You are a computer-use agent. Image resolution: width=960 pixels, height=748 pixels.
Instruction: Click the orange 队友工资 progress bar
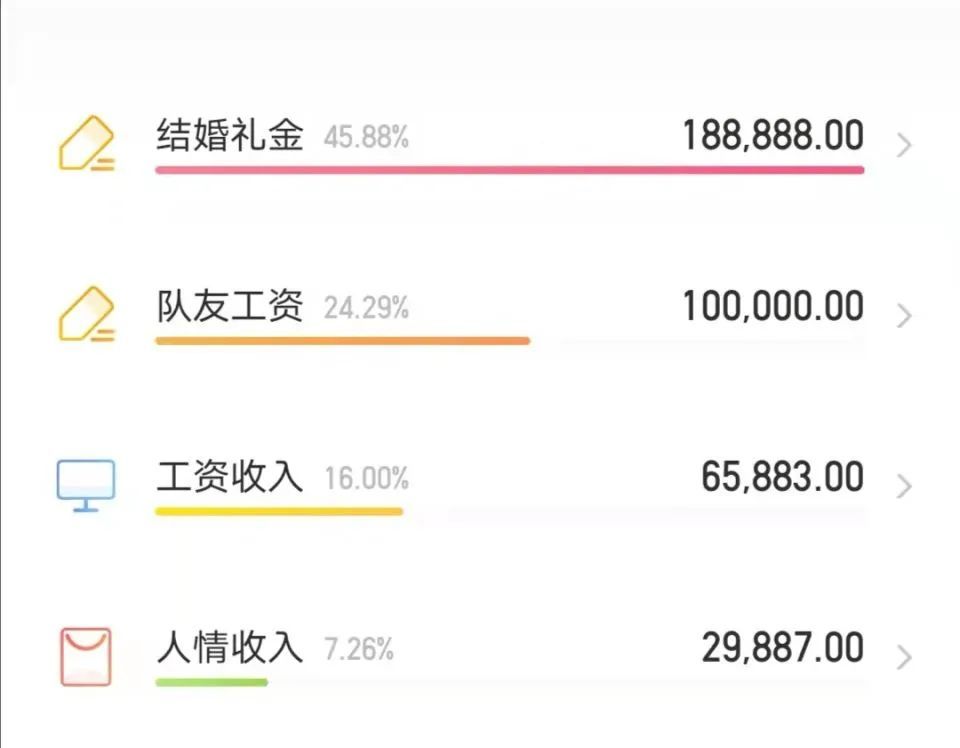[x=342, y=341]
